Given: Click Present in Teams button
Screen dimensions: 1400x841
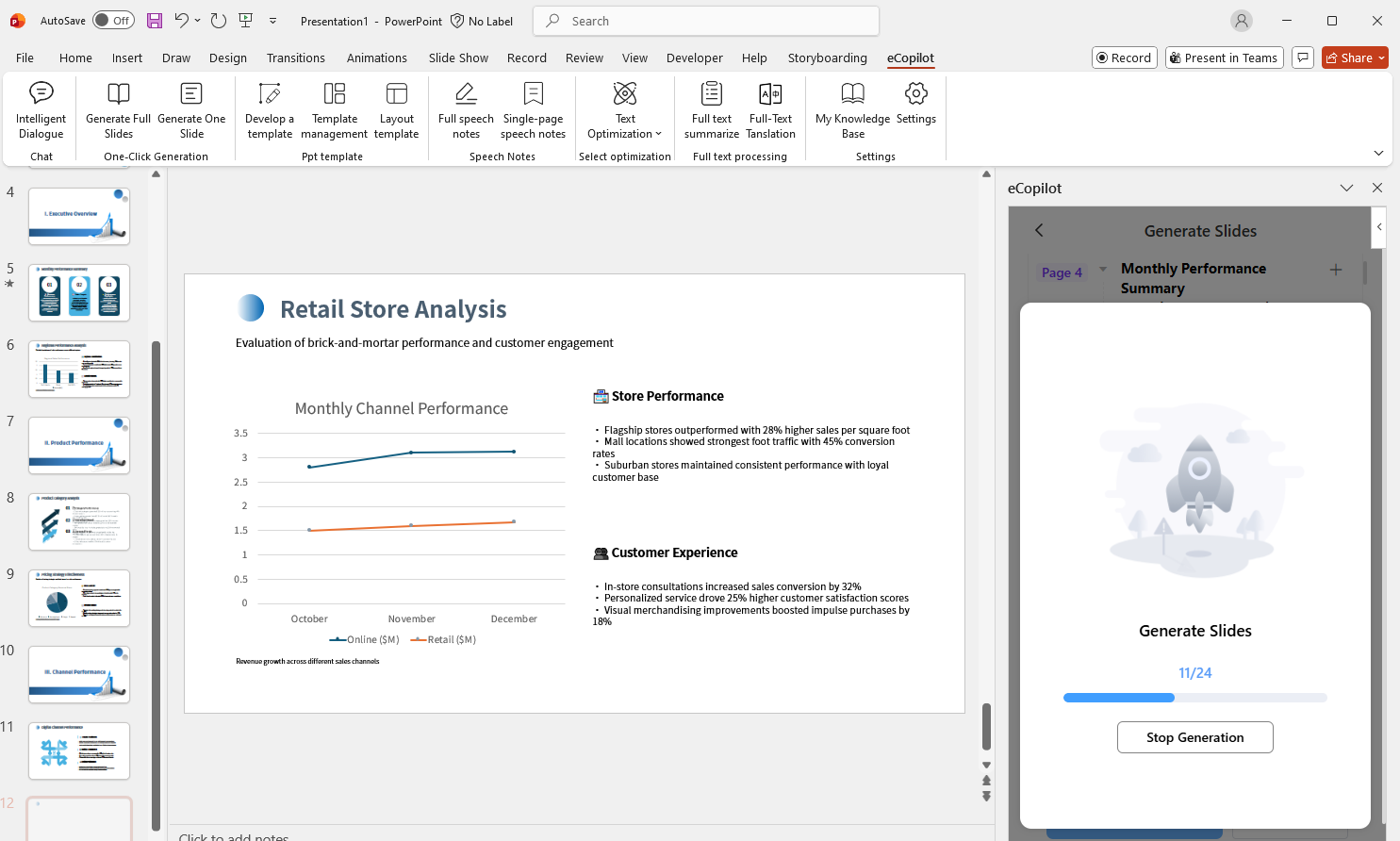Looking at the screenshot, I should 1223,58.
